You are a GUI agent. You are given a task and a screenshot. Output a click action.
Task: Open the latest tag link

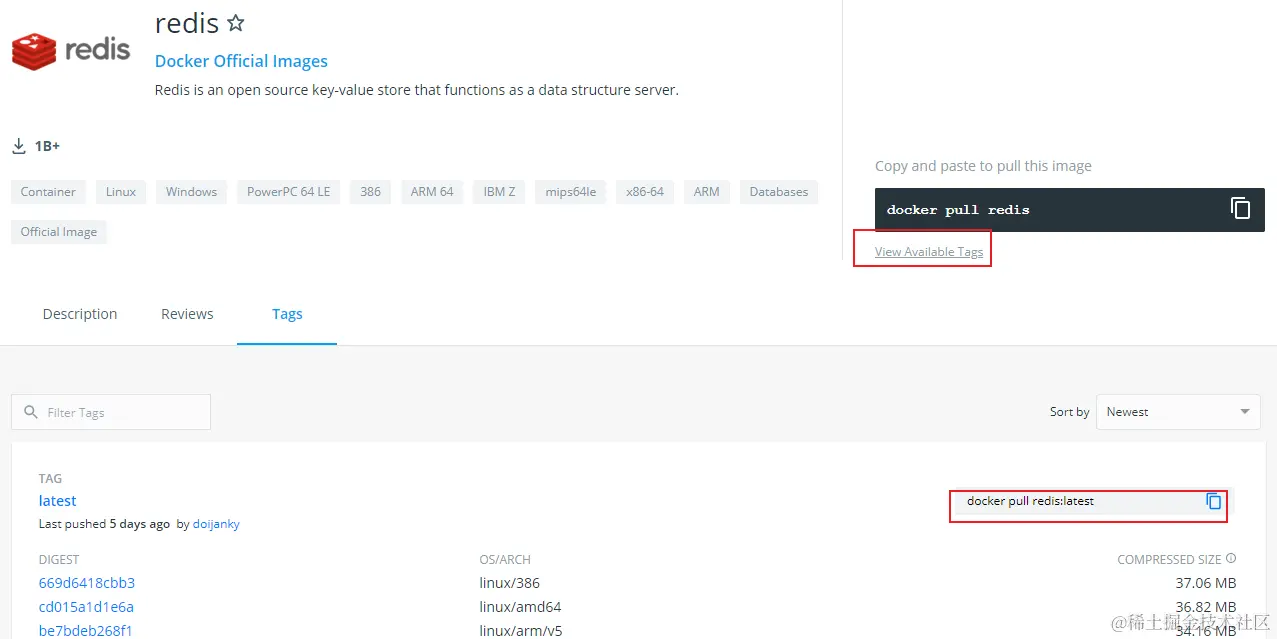click(58, 501)
